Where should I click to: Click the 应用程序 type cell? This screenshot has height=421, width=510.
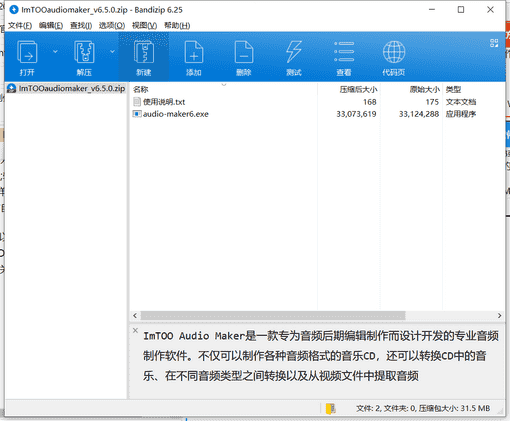tap(461, 114)
